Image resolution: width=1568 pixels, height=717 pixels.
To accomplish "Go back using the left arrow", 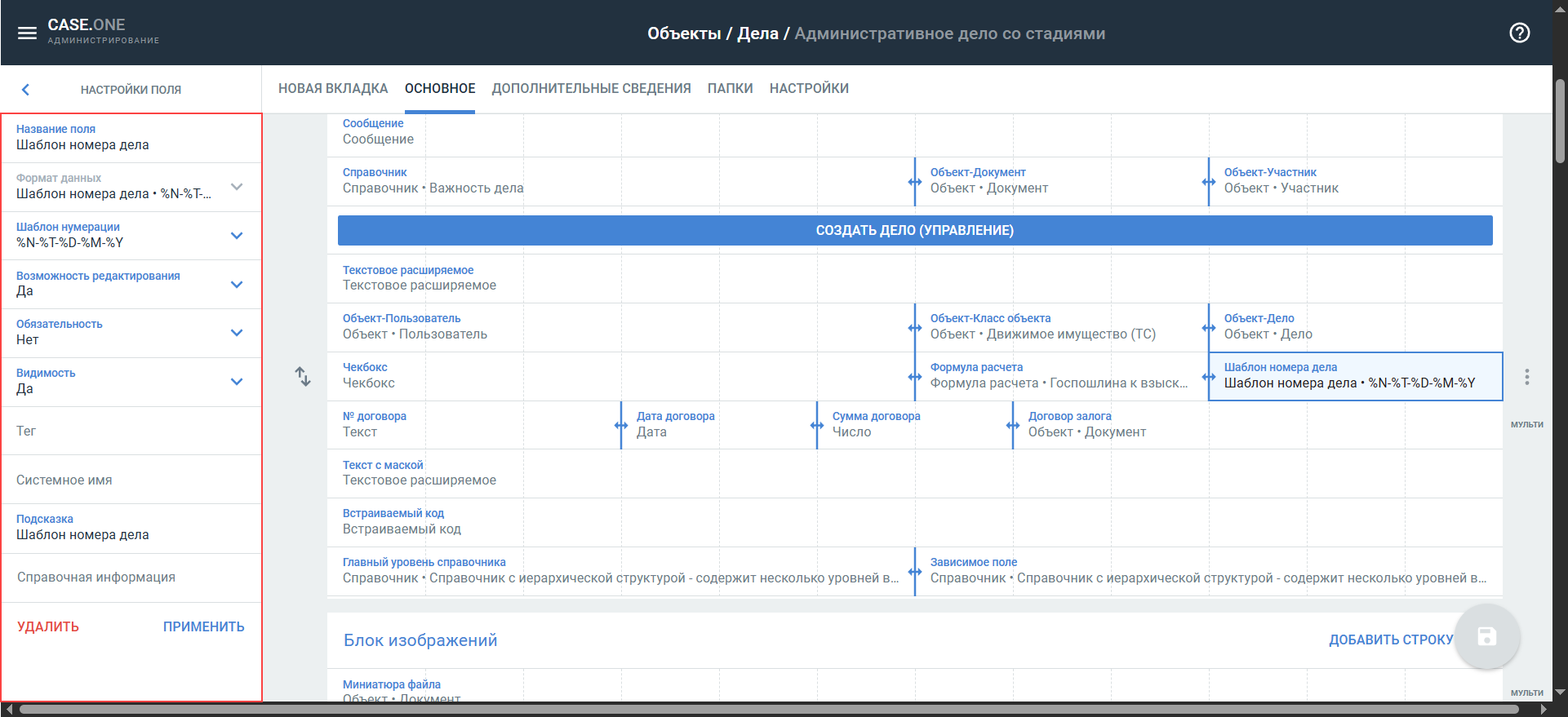I will [x=25, y=90].
